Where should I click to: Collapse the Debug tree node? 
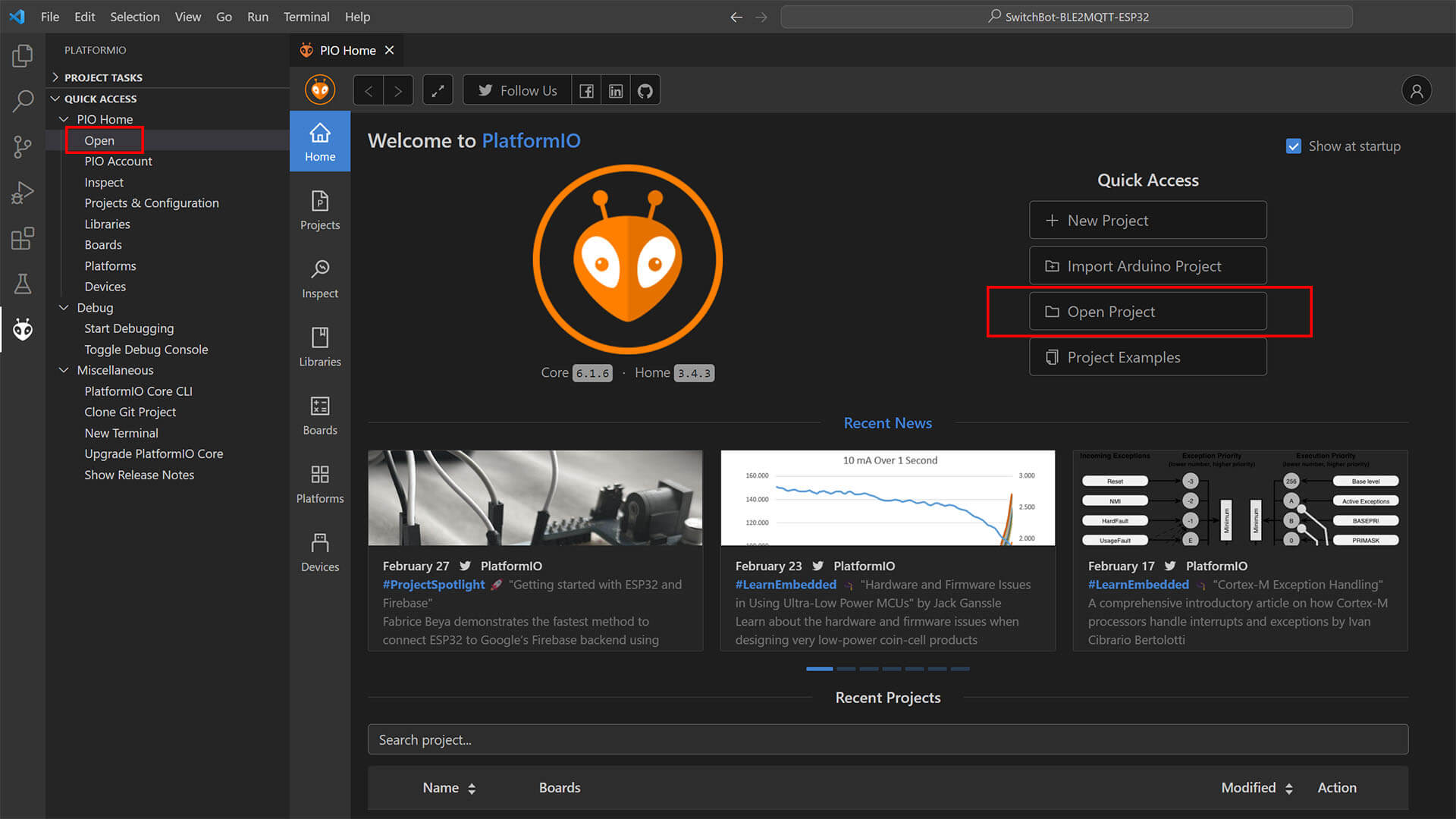click(x=64, y=307)
